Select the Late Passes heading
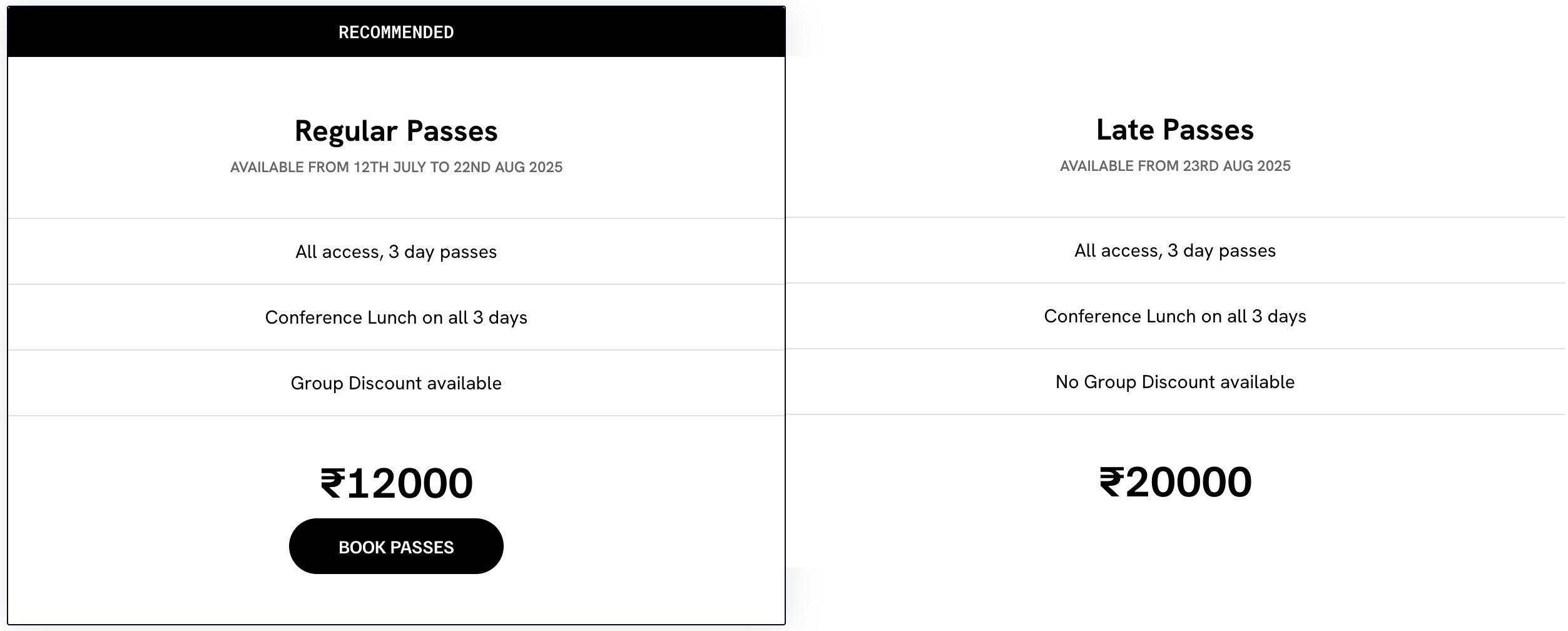This screenshot has height=631, width=1568. (x=1174, y=130)
